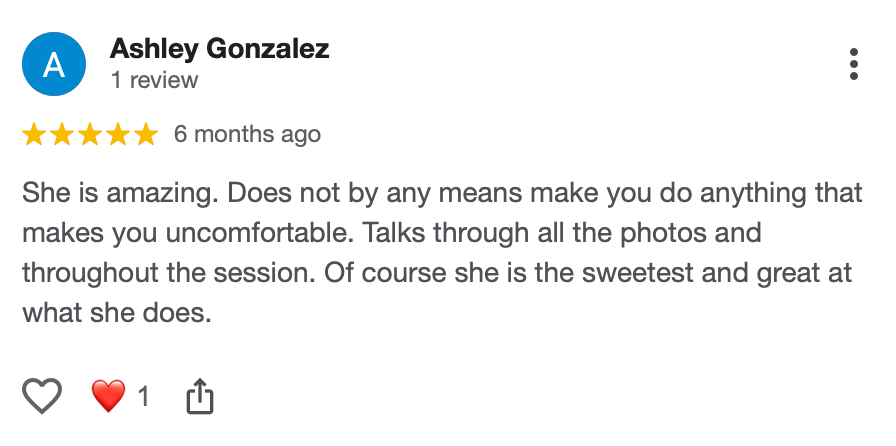Click the last line "what she does."
Viewport: 896px width, 446px height.
117,313
